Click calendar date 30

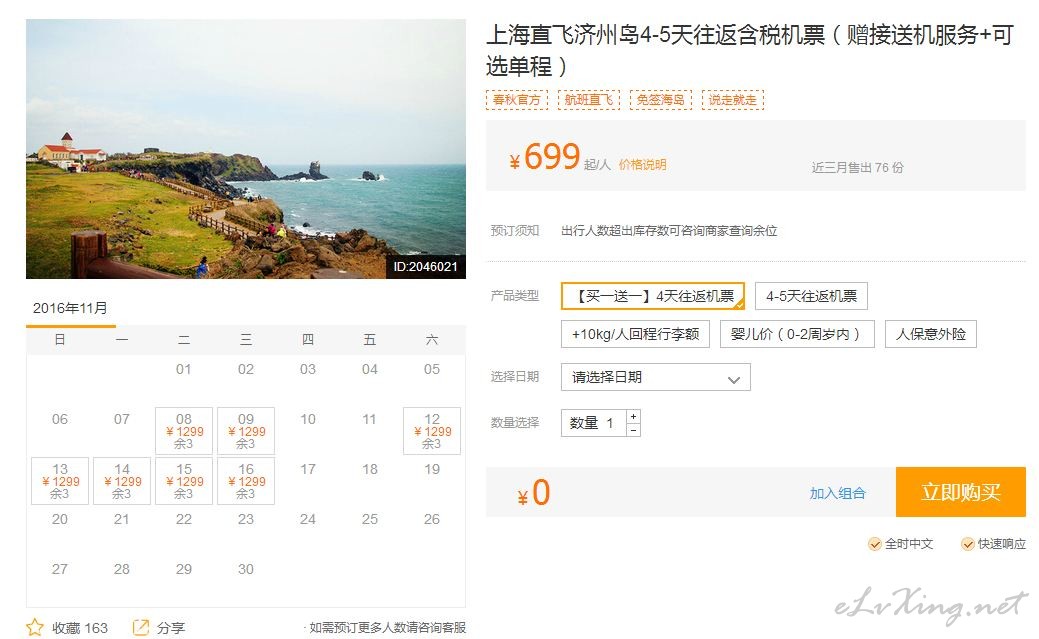[x=246, y=569]
